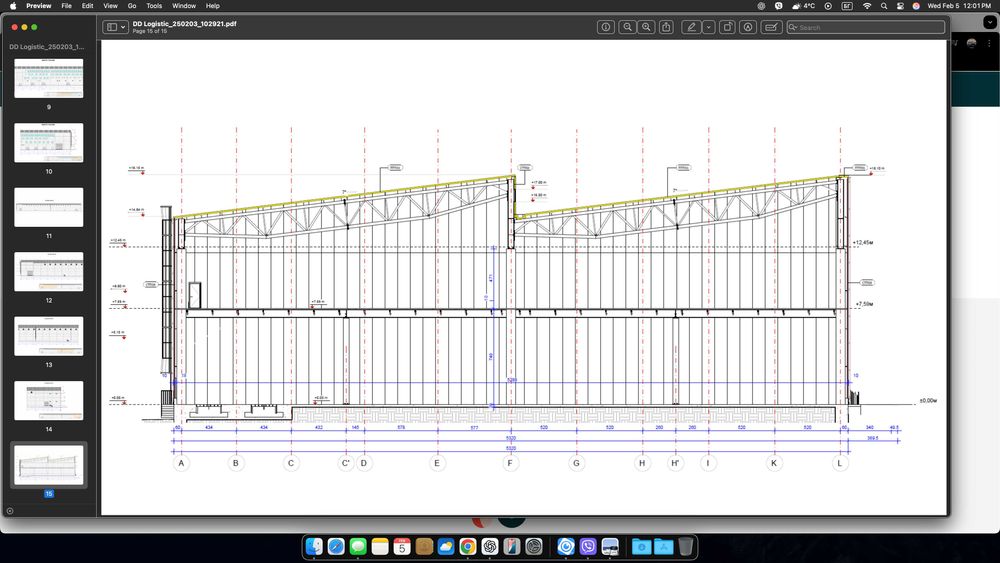Zoom in using the magnifier plus icon

click(x=647, y=27)
